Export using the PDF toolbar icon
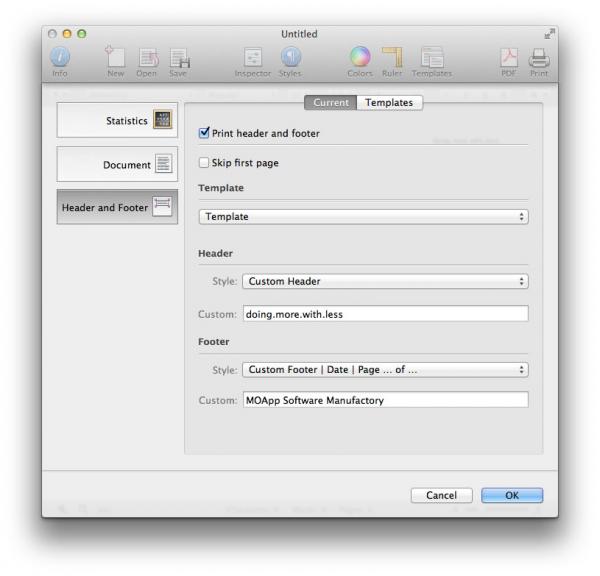This screenshot has height=576, width=600. point(507,58)
